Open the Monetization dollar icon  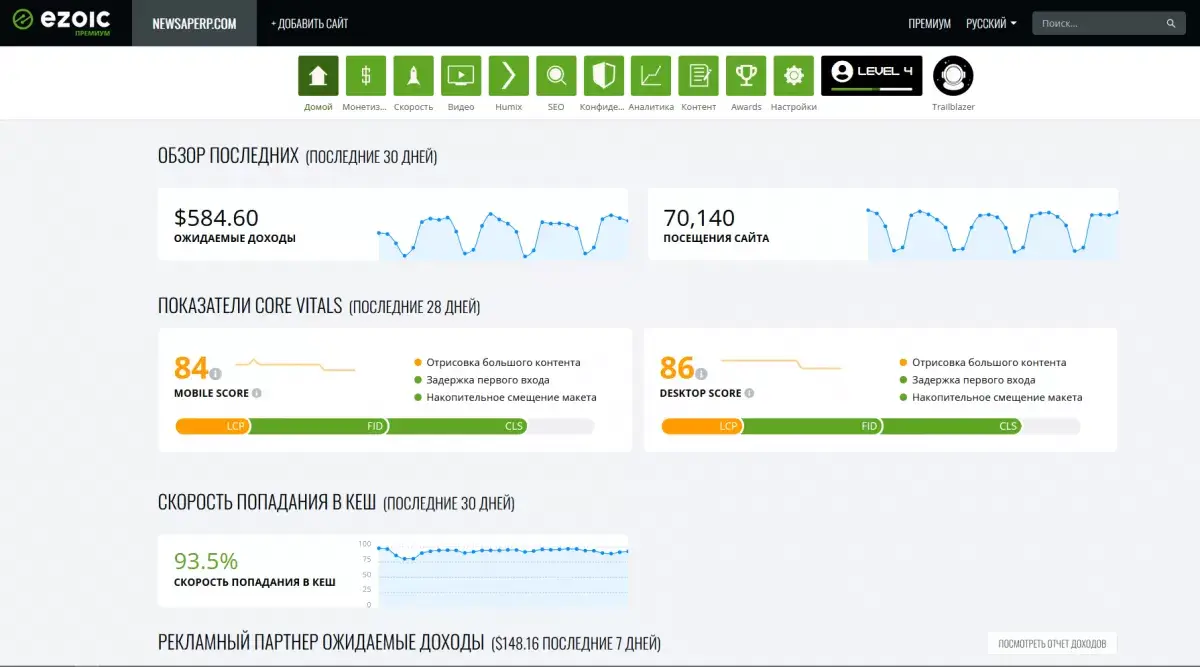(x=366, y=76)
